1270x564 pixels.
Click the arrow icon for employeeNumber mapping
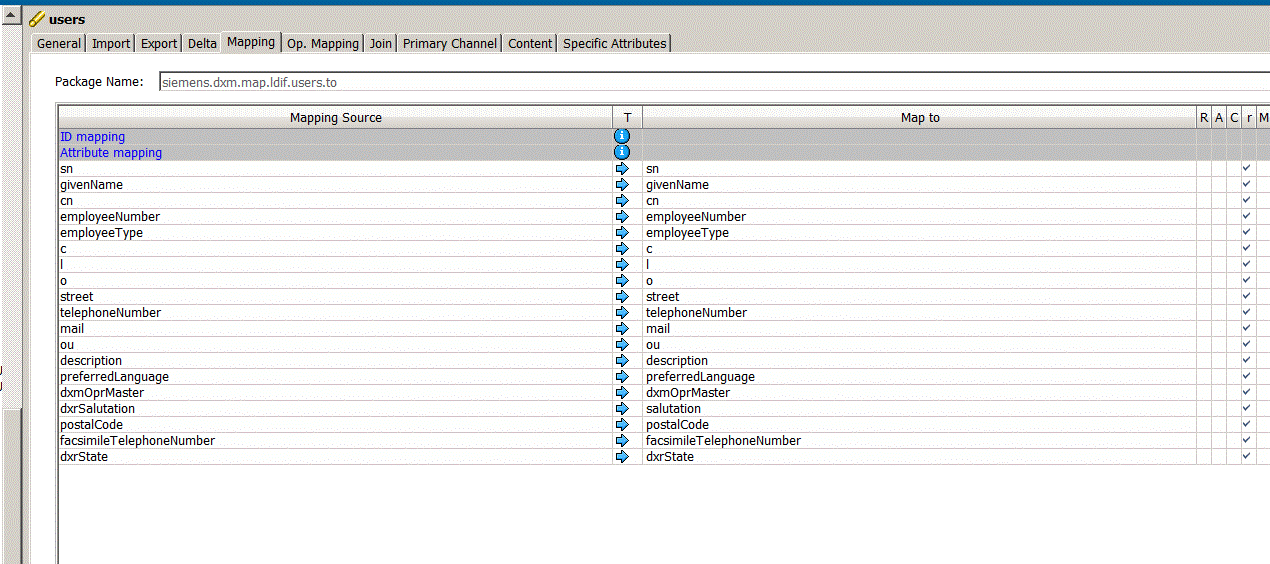coord(622,217)
